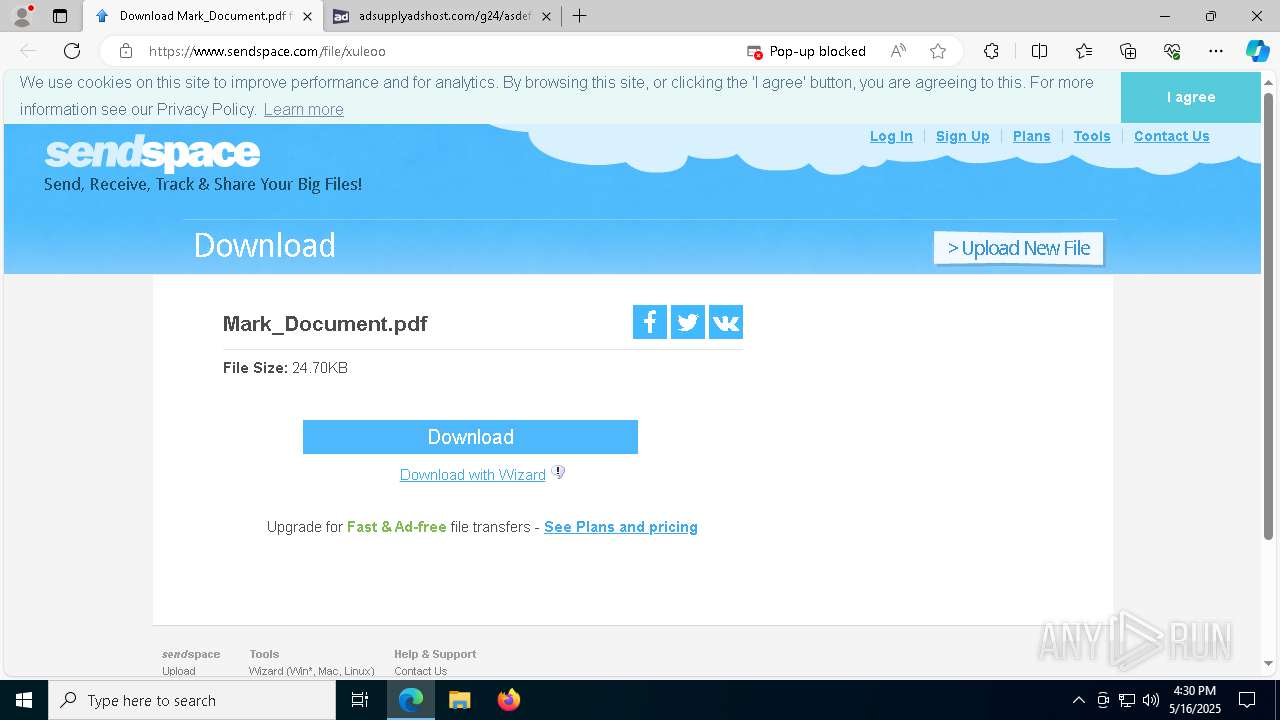Click the sendspace logo
The height and width of the screenshot is (720, 1280).
(x=152, y=153)
